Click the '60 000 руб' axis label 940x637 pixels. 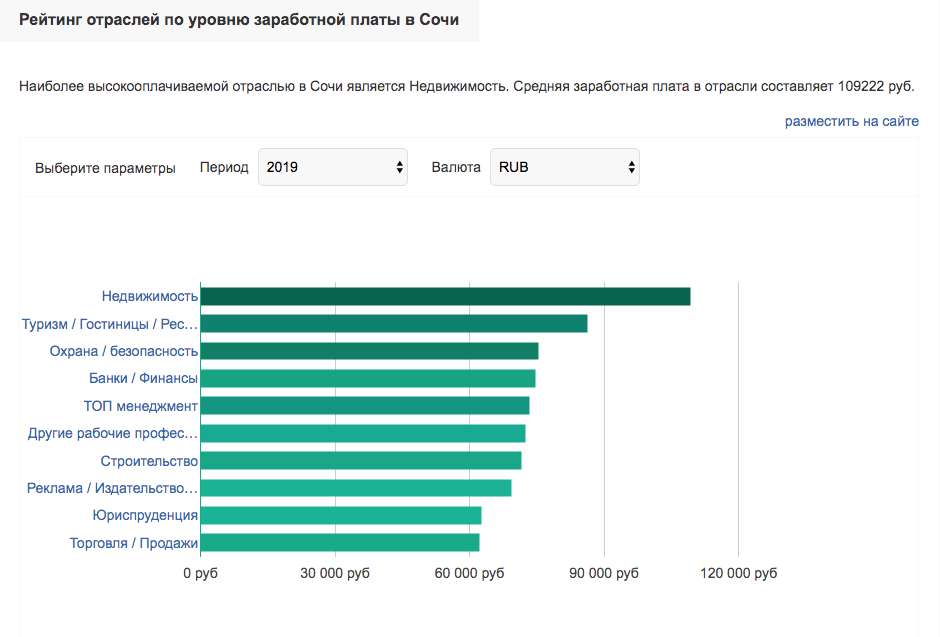(469, 573)
